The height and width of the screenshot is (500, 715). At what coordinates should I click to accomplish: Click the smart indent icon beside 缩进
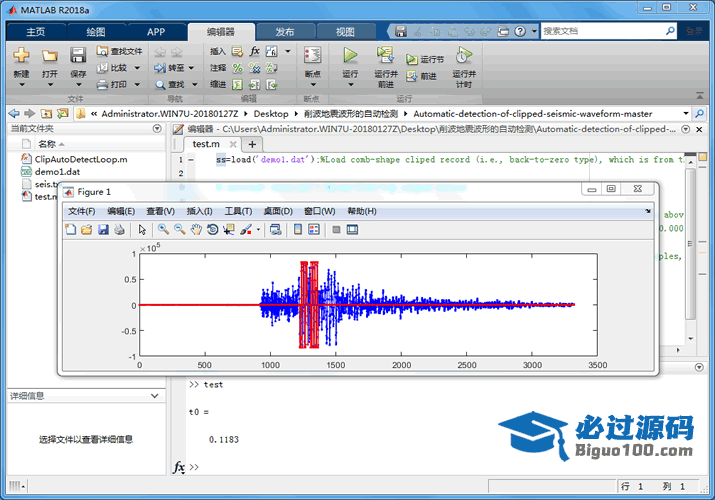click(x=237, y=85)
